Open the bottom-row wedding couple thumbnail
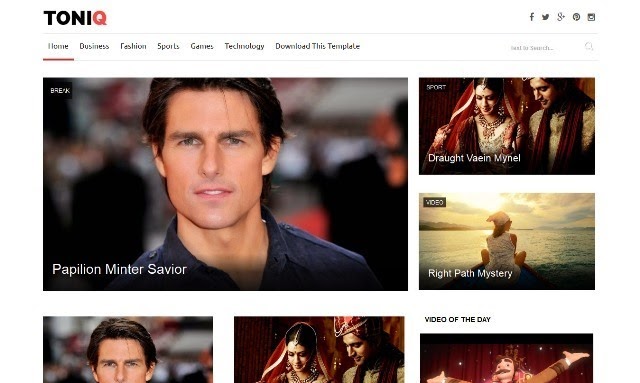 coord(319,350)
